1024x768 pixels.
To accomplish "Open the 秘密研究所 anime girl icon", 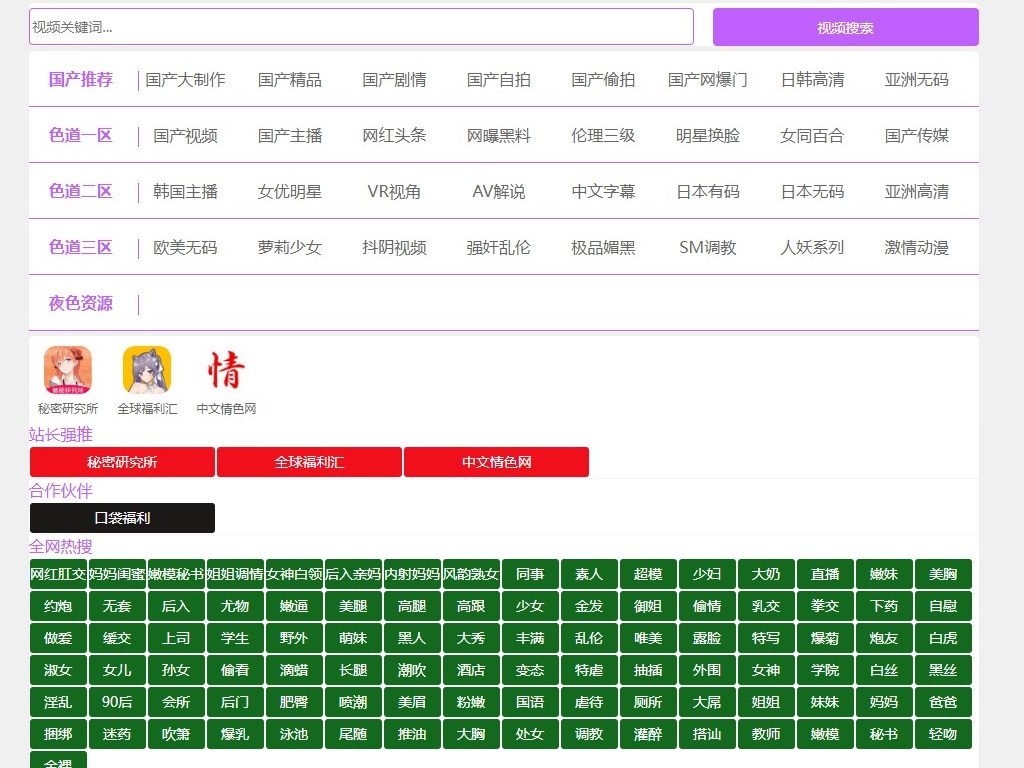I will 68,370.
